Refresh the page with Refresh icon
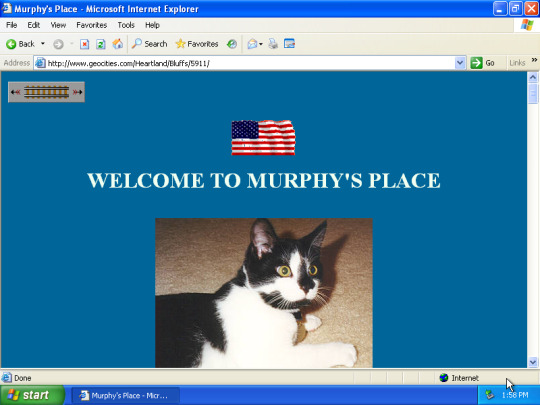Screen dimensions: 540x405 tap(101, 44)
